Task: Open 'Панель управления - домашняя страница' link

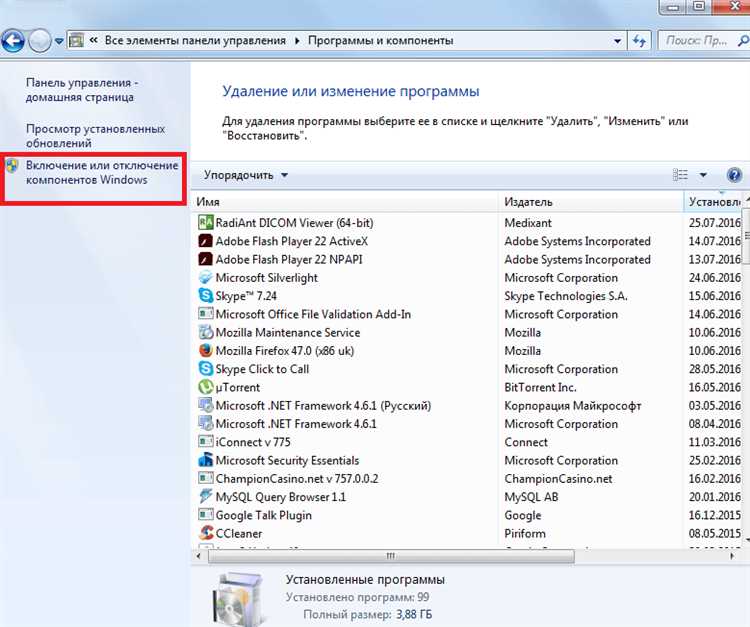Action: point(81,90)
